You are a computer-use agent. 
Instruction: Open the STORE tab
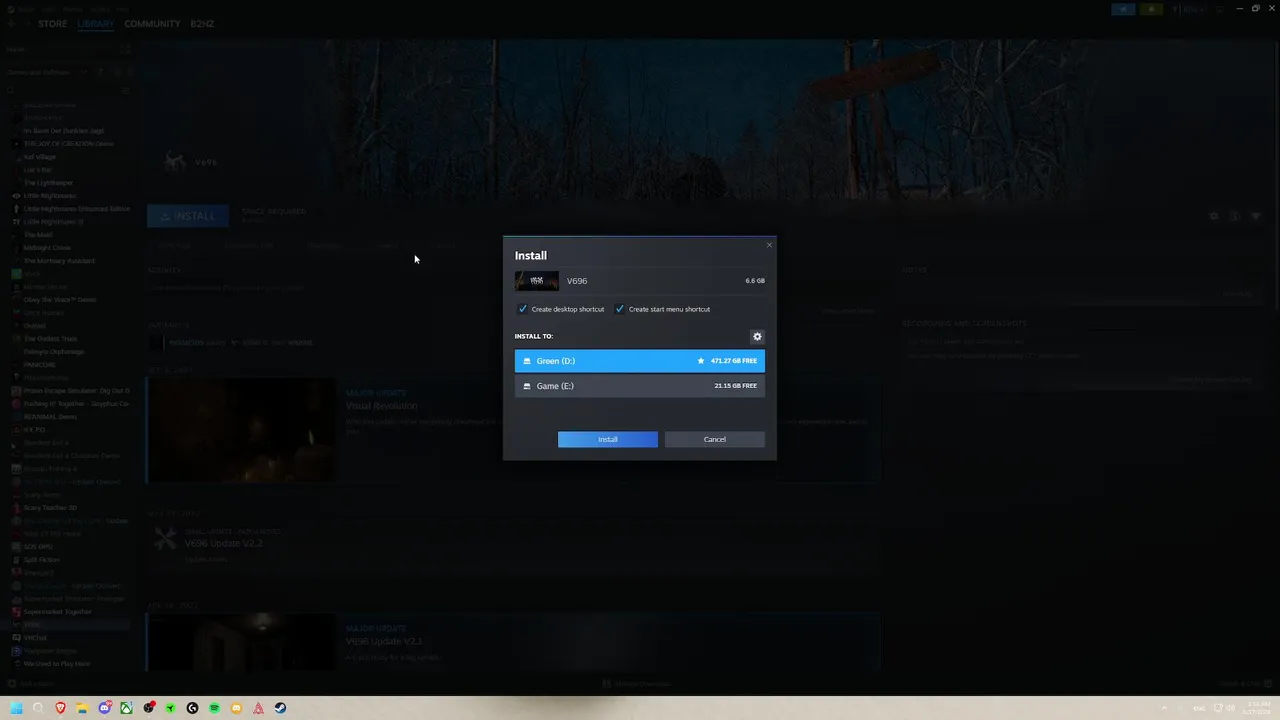[53, 24]
